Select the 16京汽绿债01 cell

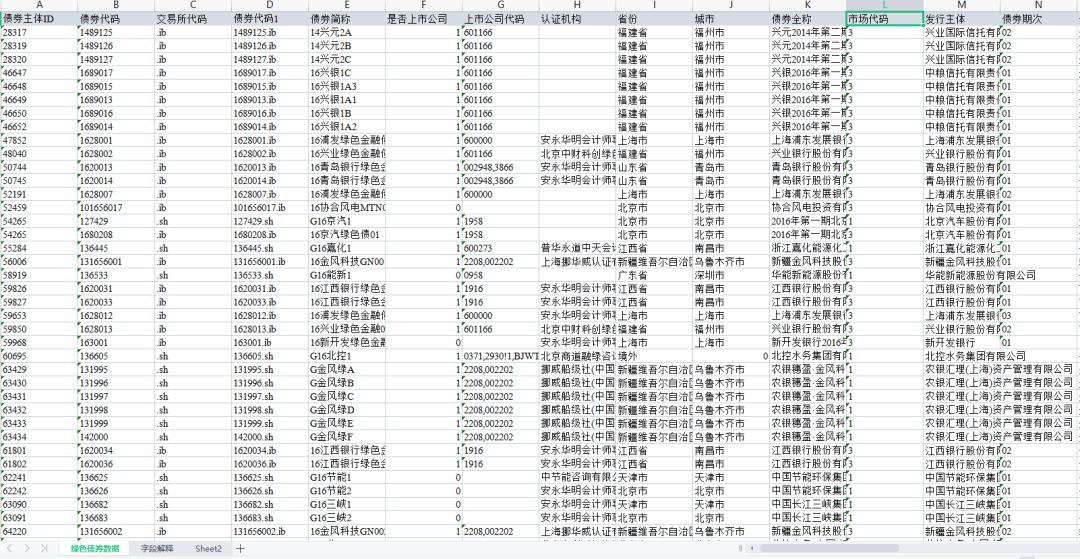point(346,235)
